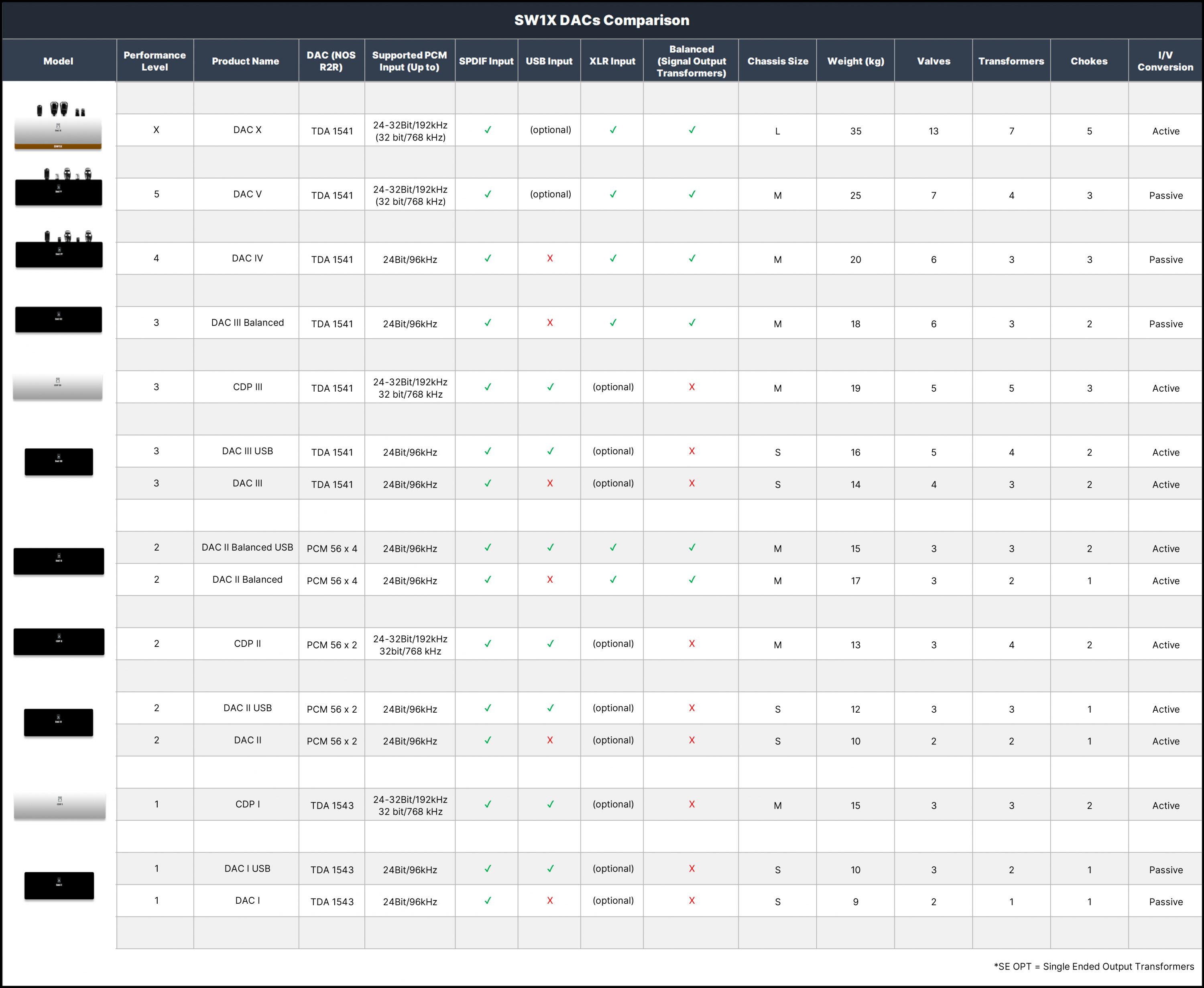Viewport: 1204px width, 988px height.
Task: Click the red USB cross in DAC IV row
Action: (550, 258)
